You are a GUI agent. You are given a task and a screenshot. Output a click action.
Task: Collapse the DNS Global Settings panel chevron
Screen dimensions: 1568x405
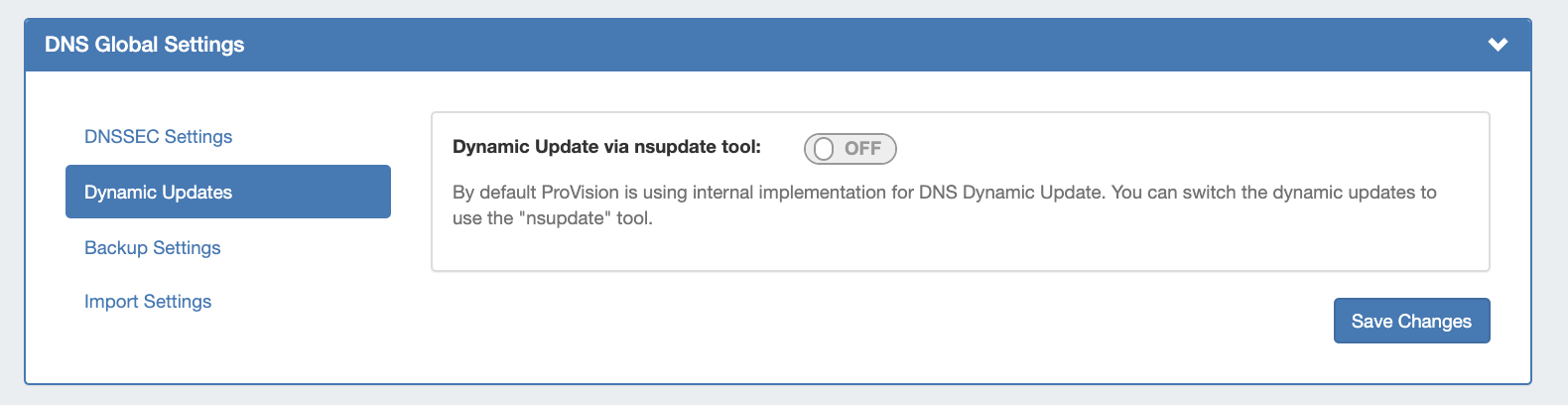(1498, 45)
